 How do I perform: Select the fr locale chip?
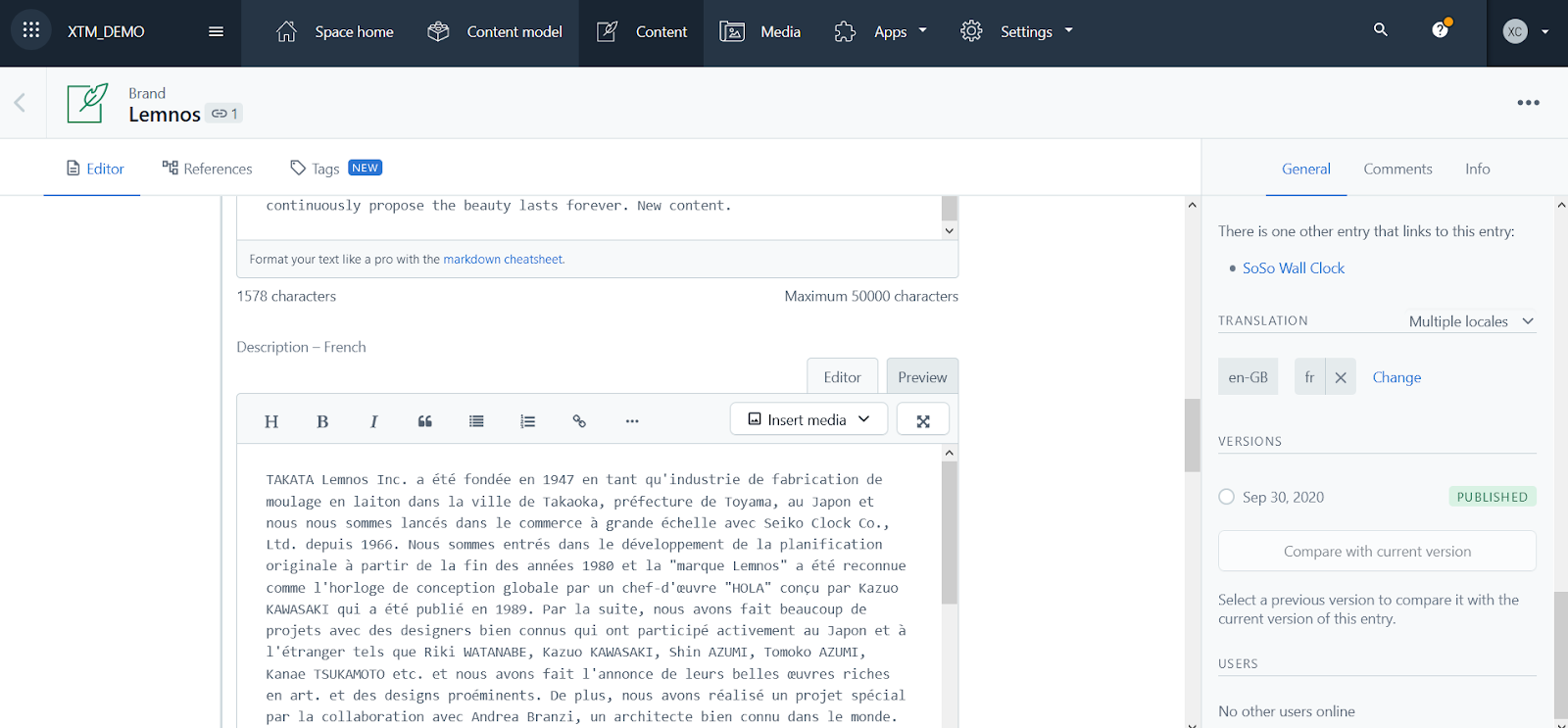tap(1309, 377)
